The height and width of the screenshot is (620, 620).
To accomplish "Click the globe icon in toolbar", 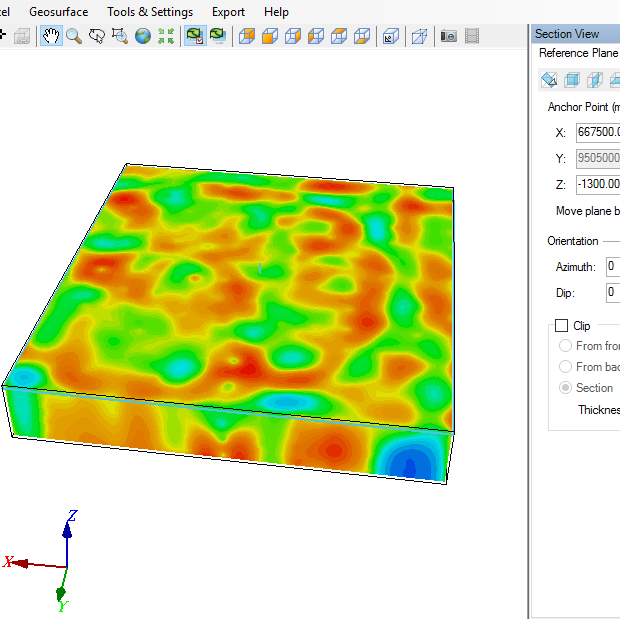I will tap(143, 36).
